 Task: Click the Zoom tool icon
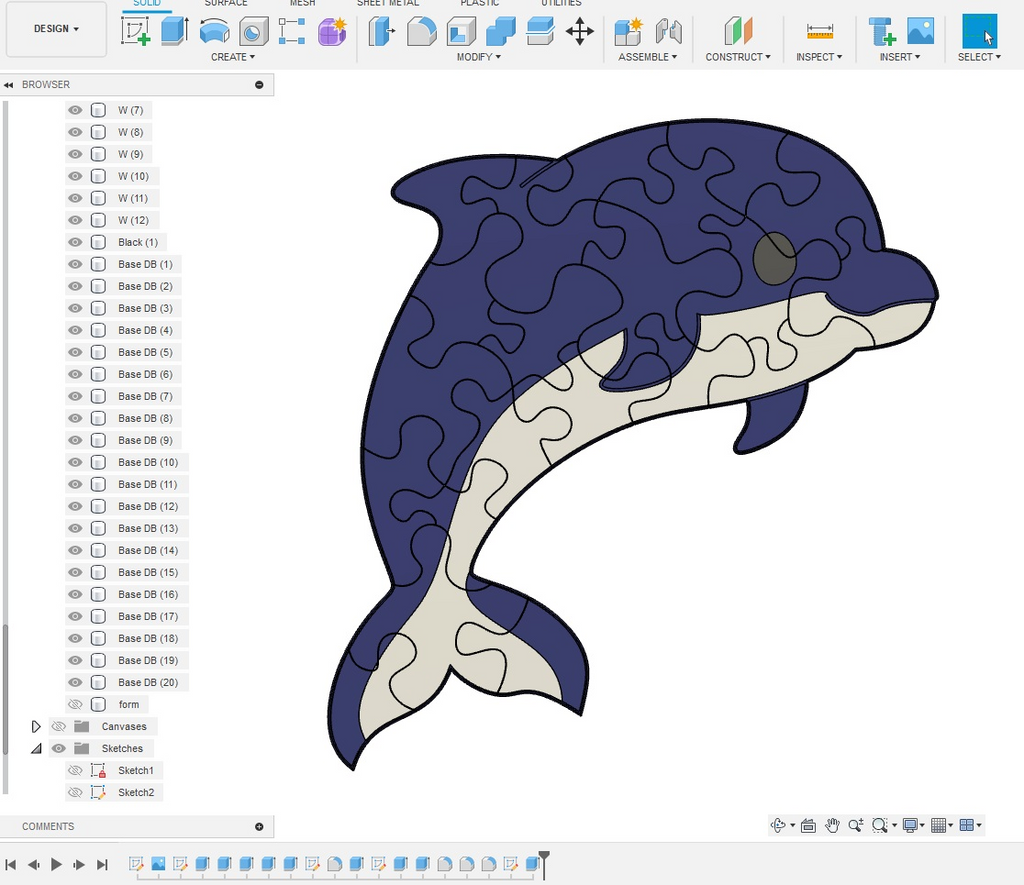(x=856, y=826)
